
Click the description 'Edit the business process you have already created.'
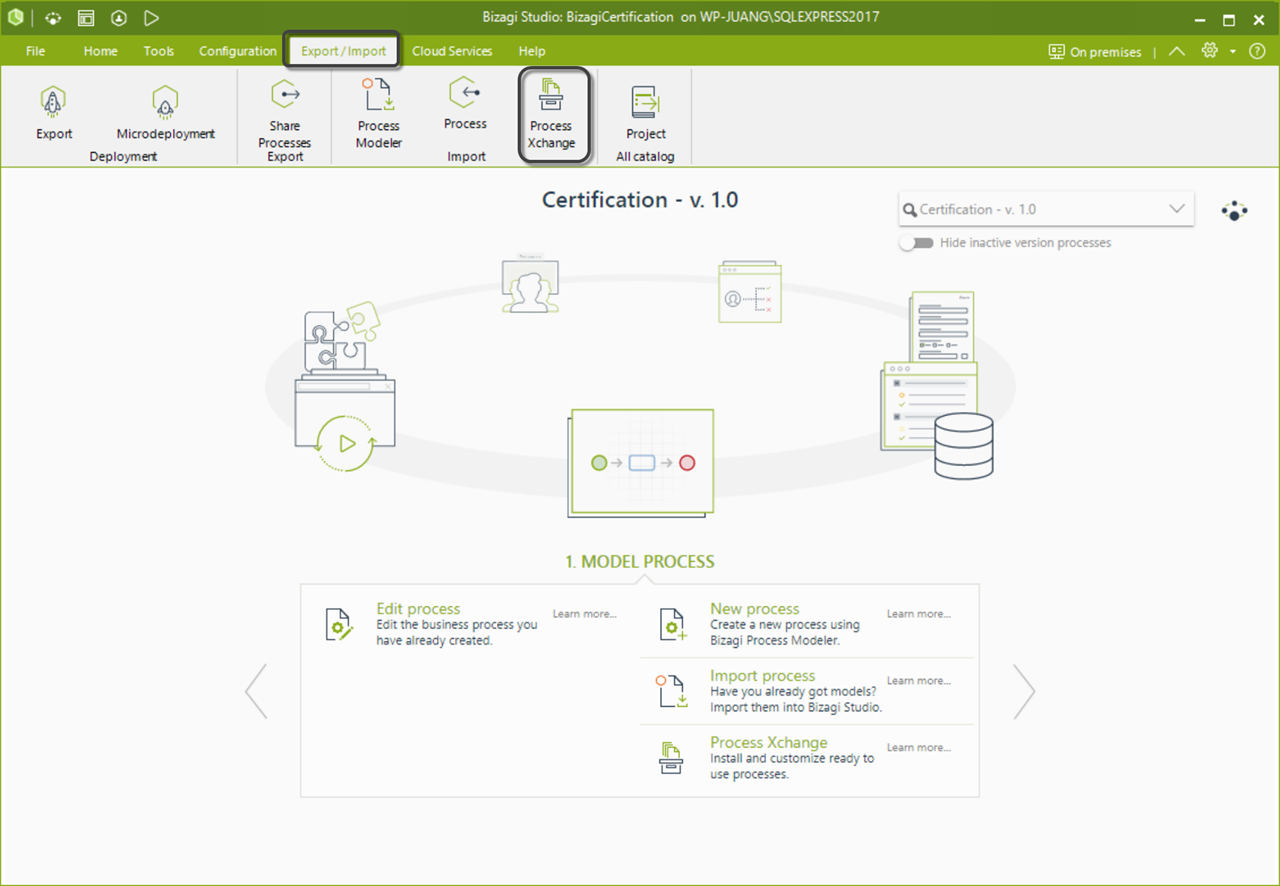[x=457, y=633]
